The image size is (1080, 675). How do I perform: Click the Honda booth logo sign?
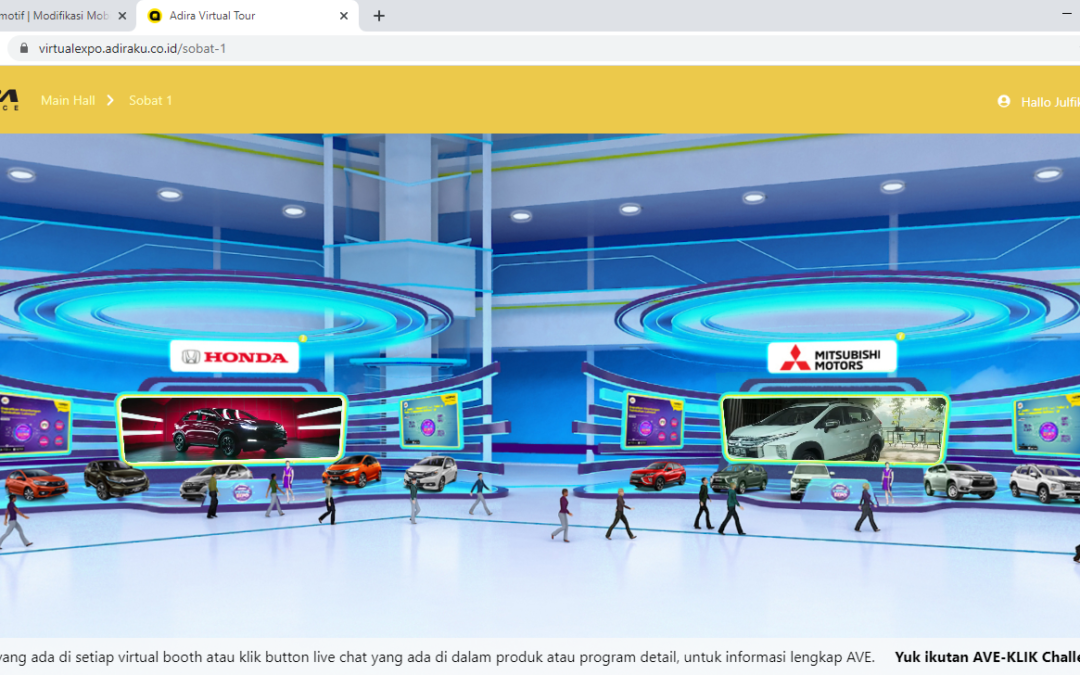pos(234,357)
